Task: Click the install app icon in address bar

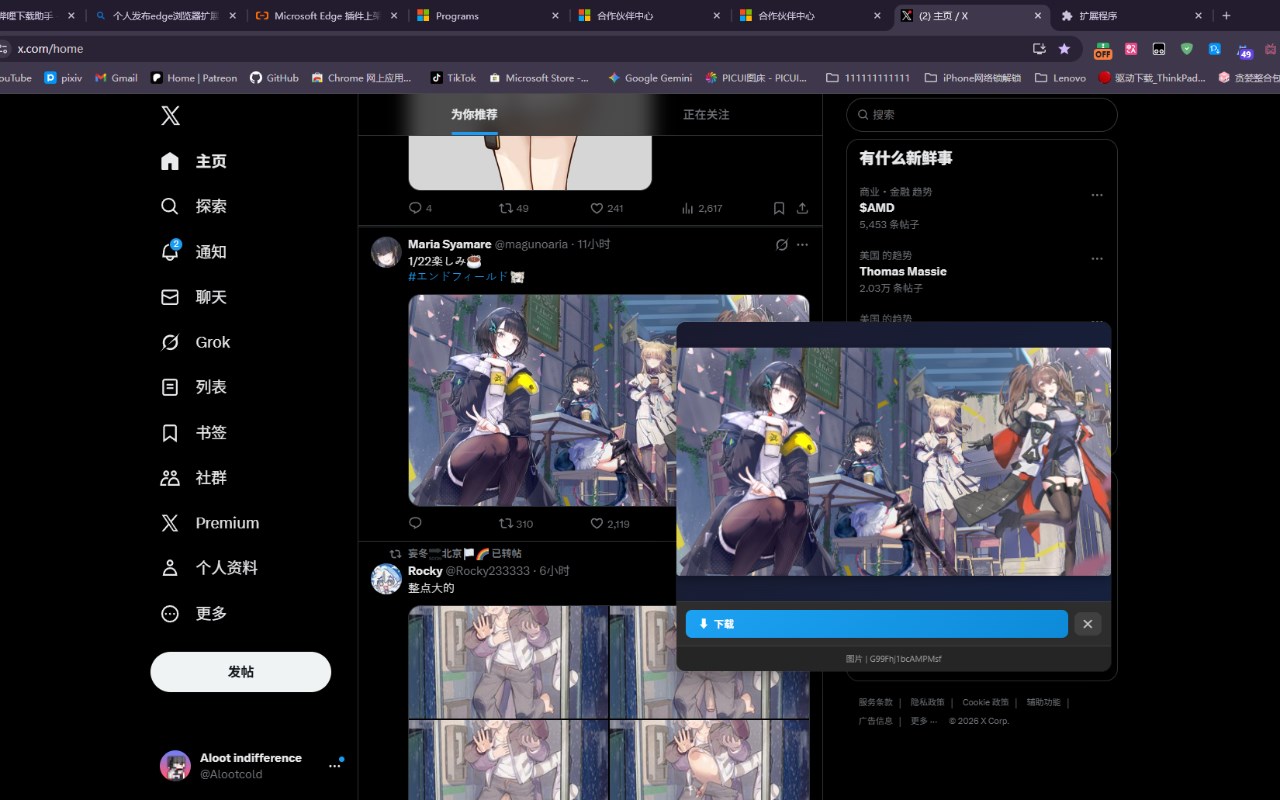Action: pyautogui.click(x=1039, y=48)
